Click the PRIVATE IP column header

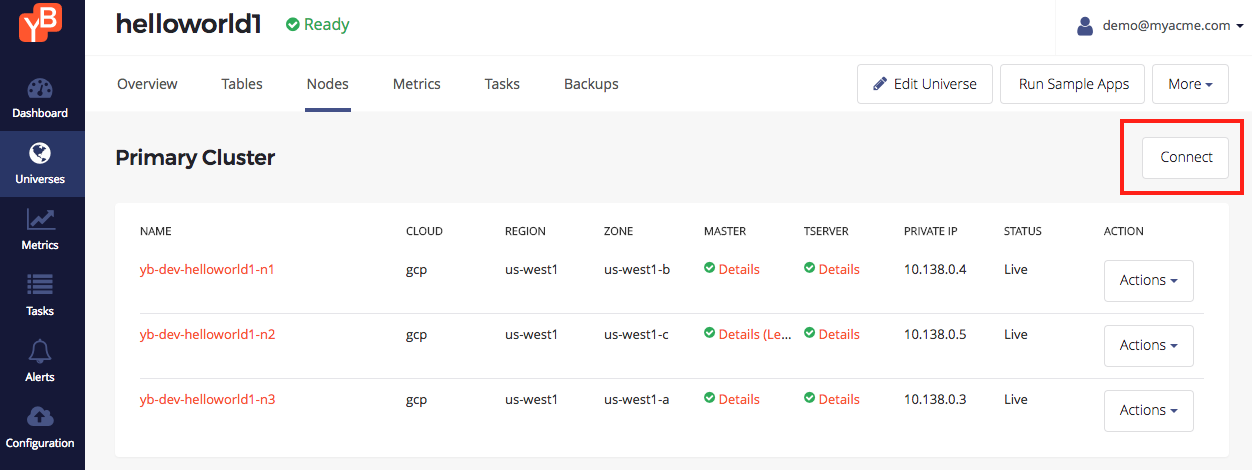tap(931, 231)
